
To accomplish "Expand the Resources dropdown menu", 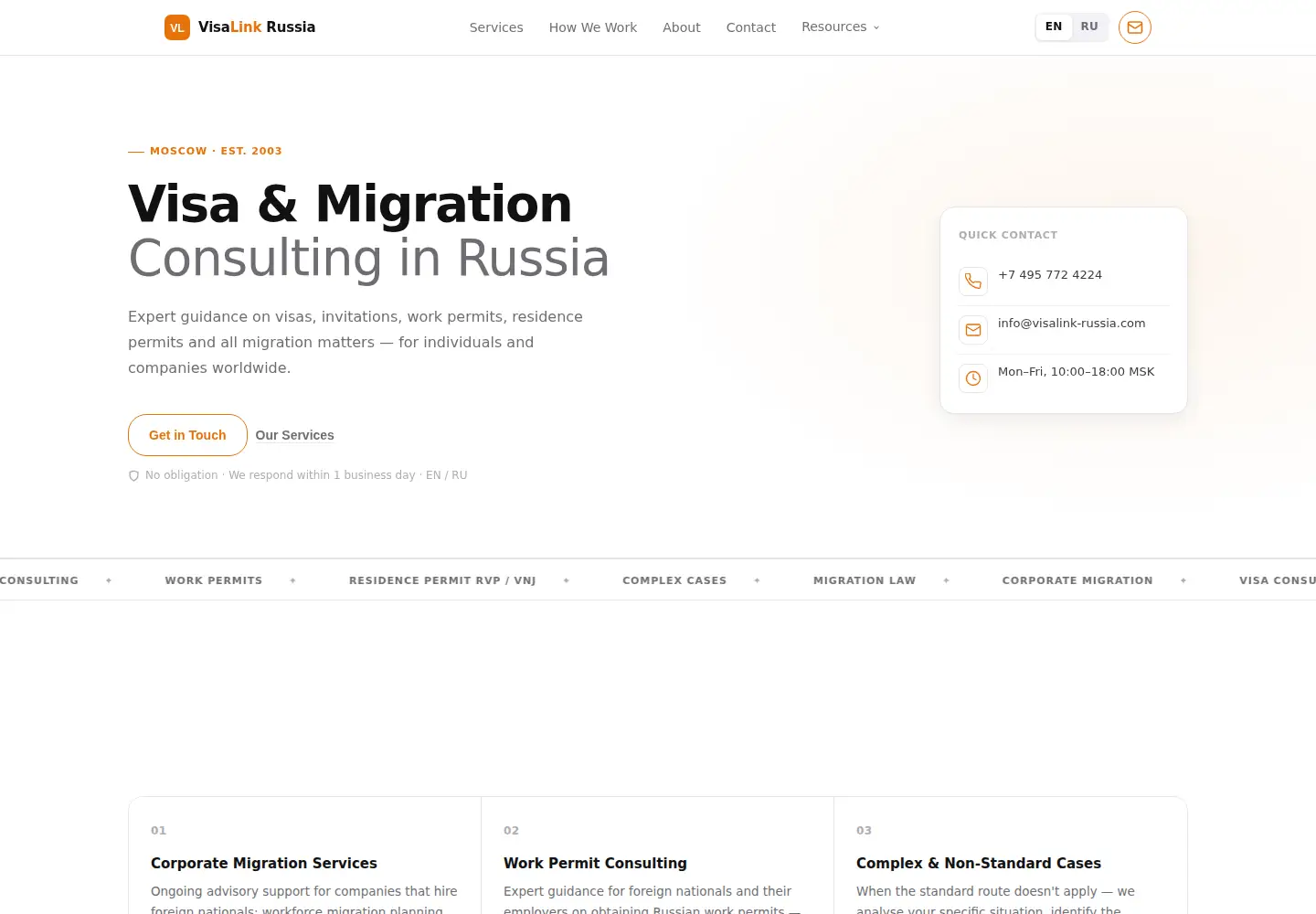I will tap(841, 27).
